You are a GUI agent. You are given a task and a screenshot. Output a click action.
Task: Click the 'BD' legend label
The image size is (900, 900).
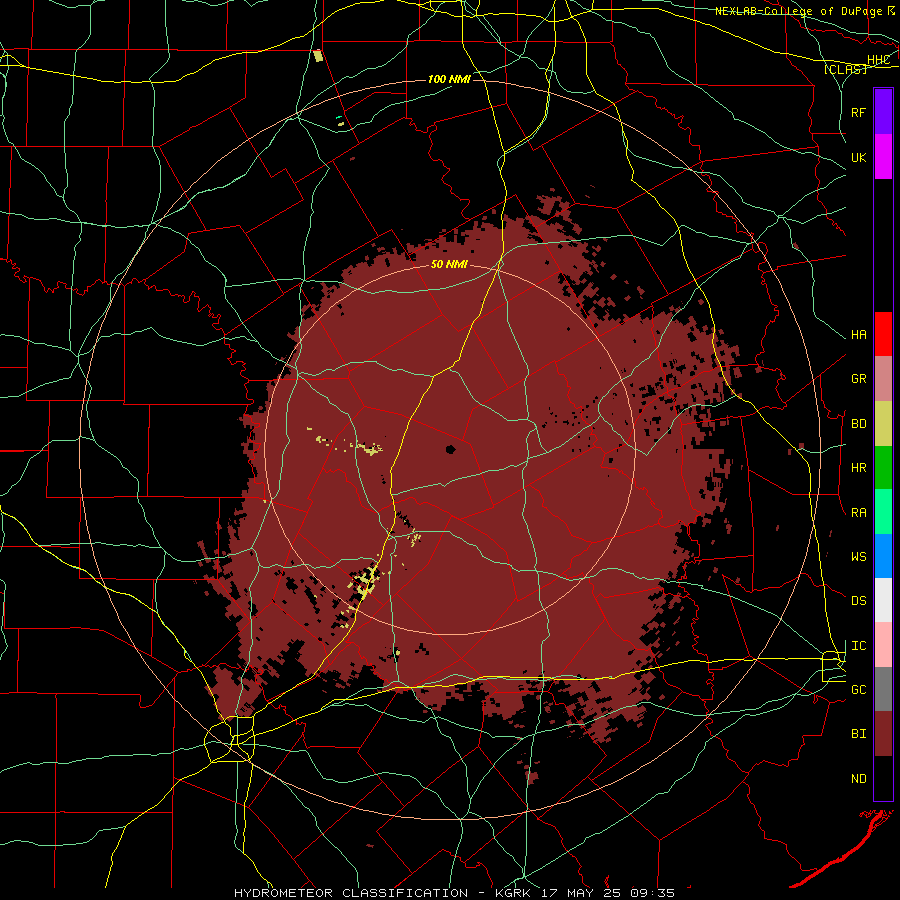[x=859, y=424]
